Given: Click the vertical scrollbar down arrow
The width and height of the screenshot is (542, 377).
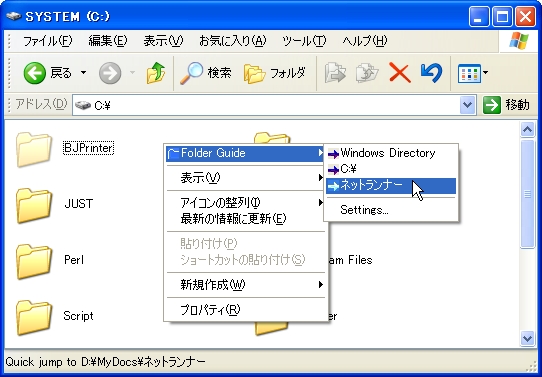Looking at the screenshot, I should 527,338.
